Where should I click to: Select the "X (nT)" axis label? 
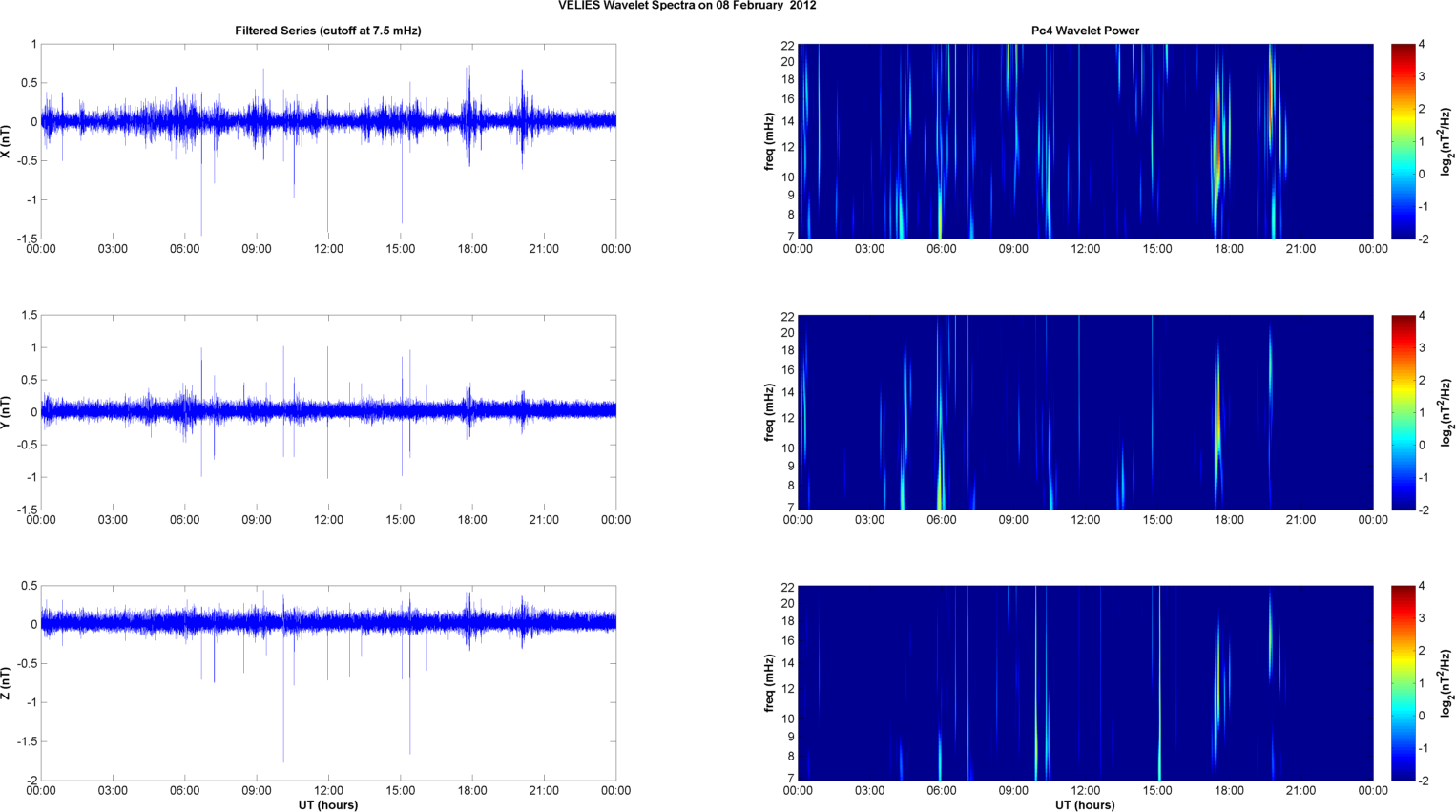7,141
